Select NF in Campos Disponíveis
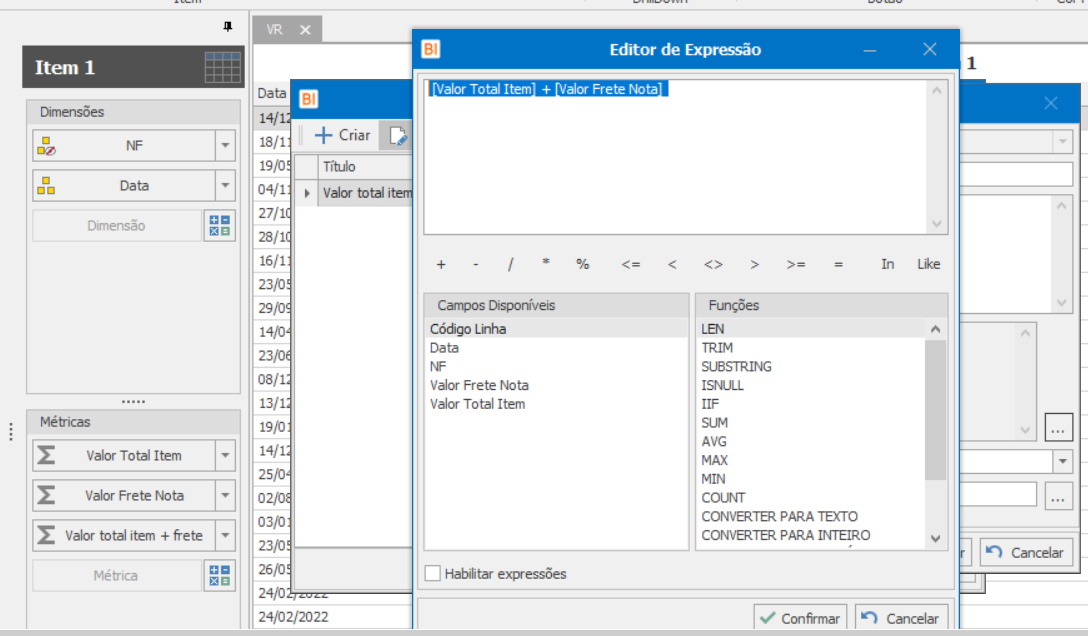This screenshot has width=1088, height=636. coord(556,367)
